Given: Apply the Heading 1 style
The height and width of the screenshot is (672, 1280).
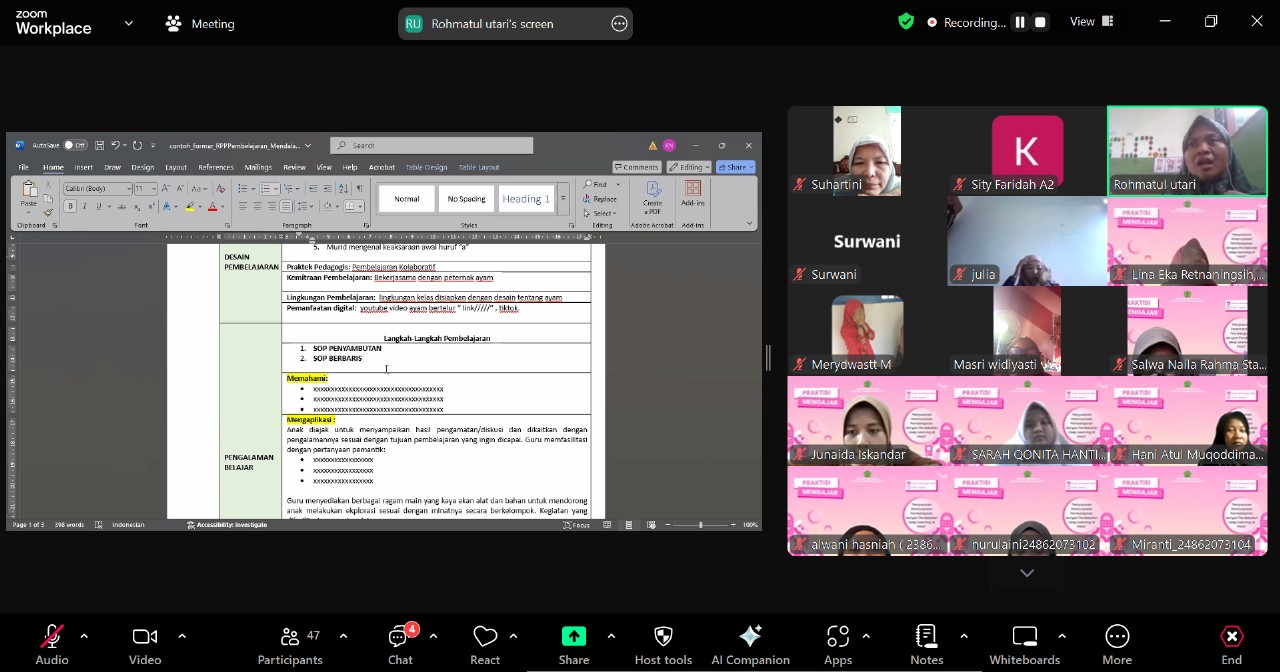Looking at the screenshot, I should coord(525,199).
